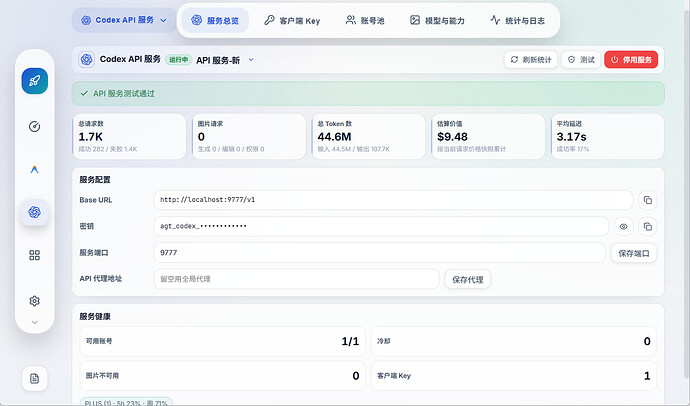Click the 总请求数 1.7K stat card
The height and width of the screenshot is (406, 690).
click(129, 136)
